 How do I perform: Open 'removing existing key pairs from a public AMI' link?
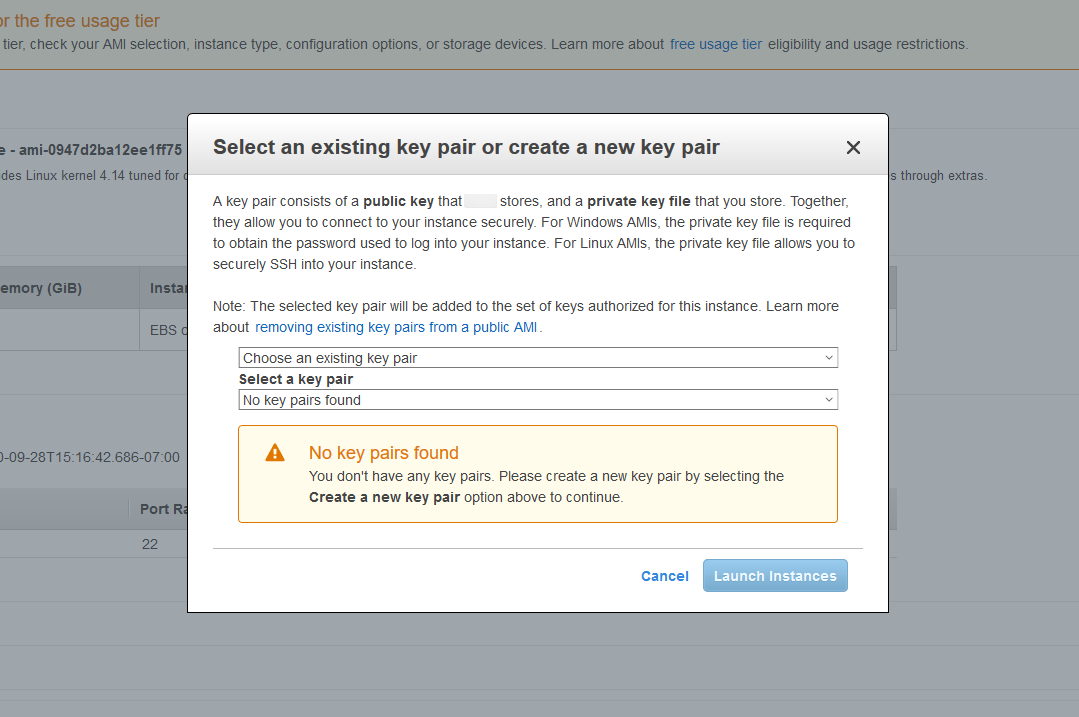tap(397, 327)
